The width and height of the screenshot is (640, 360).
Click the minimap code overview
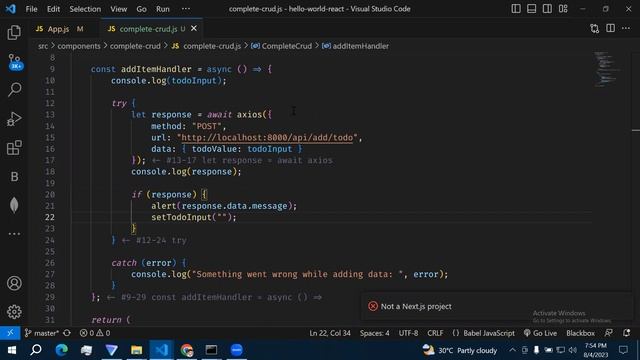[607, 69]
